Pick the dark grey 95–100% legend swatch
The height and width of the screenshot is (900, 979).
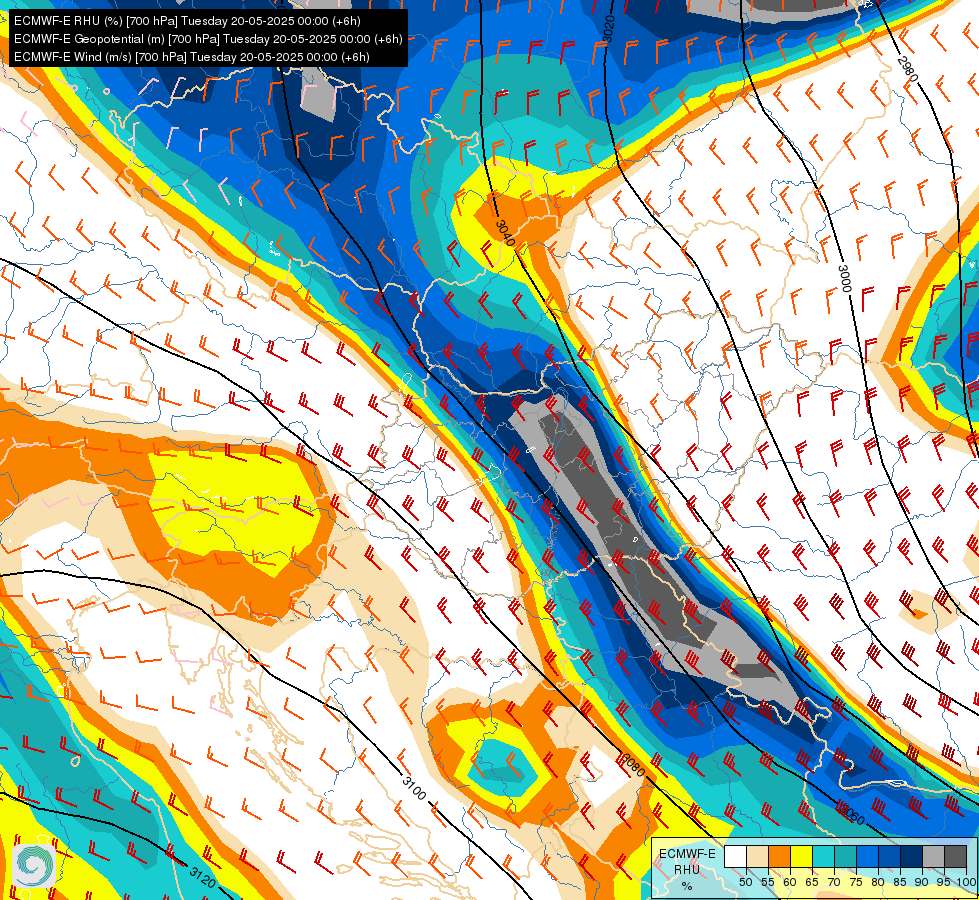click(x=956, y=856)
